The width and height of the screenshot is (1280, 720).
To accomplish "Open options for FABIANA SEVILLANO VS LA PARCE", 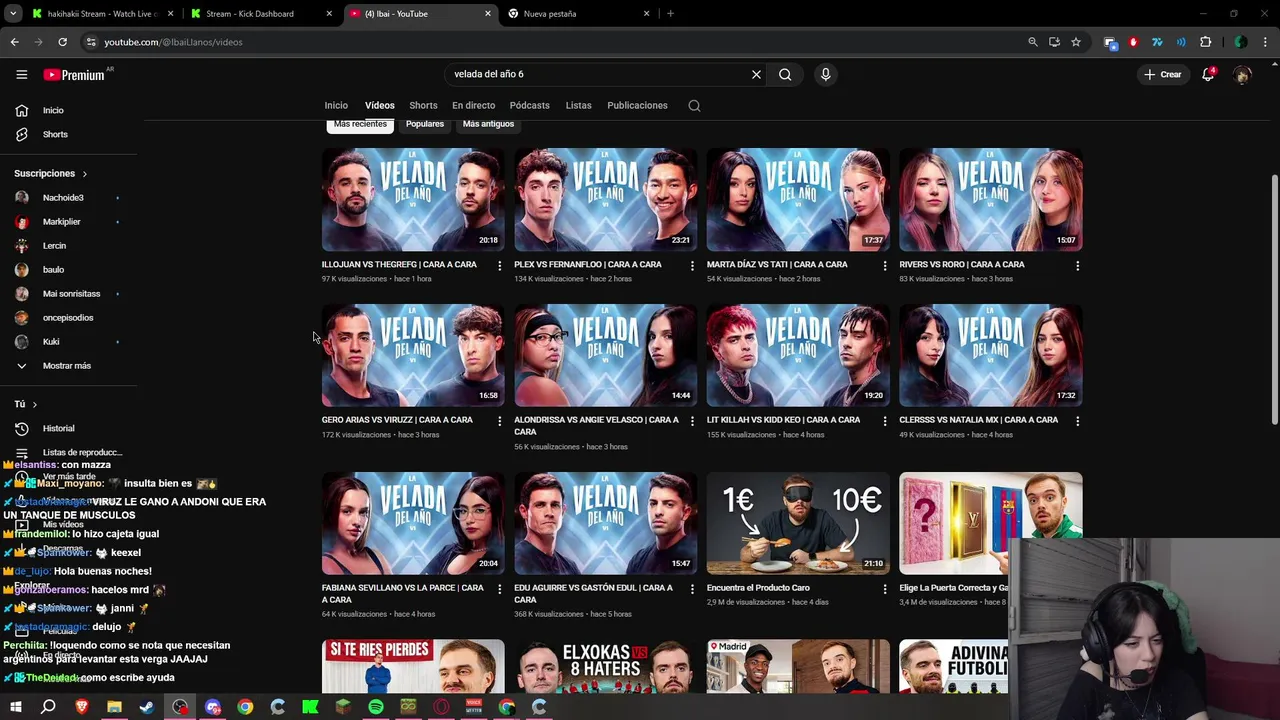I will tap(499, 589).
